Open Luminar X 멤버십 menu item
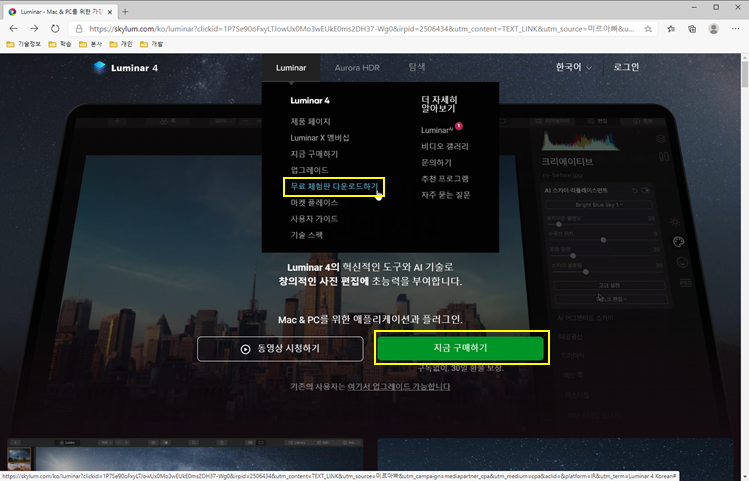Screen dimensions: 749x481 click(320, 138)
